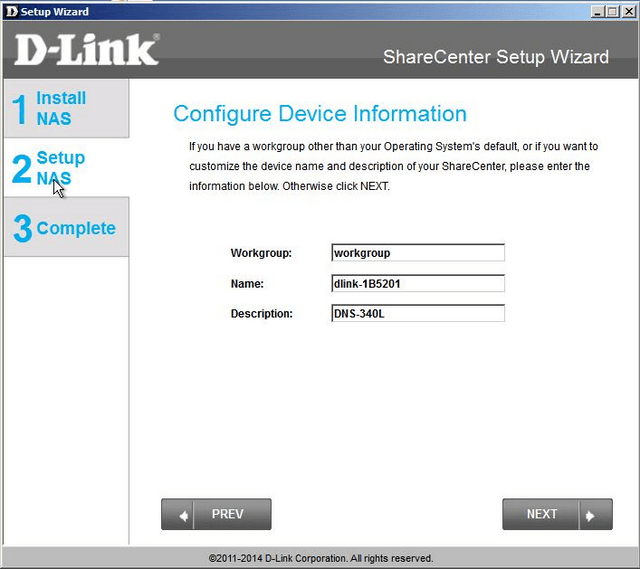The height and width of the screenshot is (569, 640).
Task: Minimize the Setup Wizard window
Action: coord(597,11)
